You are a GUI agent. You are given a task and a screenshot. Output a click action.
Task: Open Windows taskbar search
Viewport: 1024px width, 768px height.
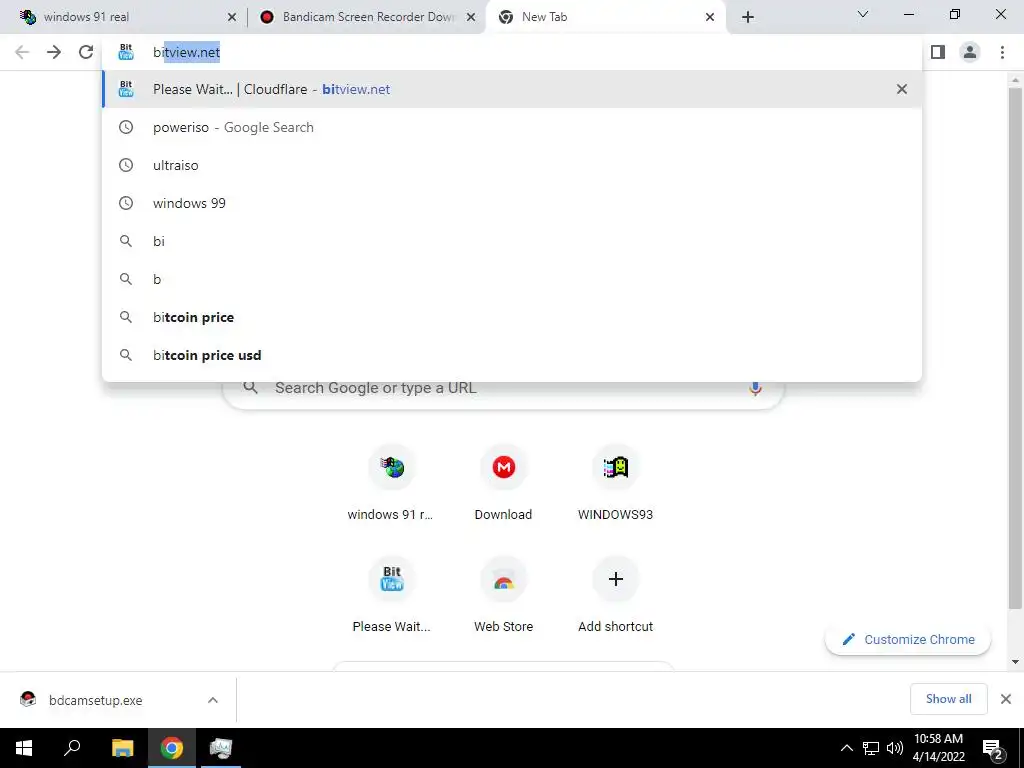coord(72,748)
